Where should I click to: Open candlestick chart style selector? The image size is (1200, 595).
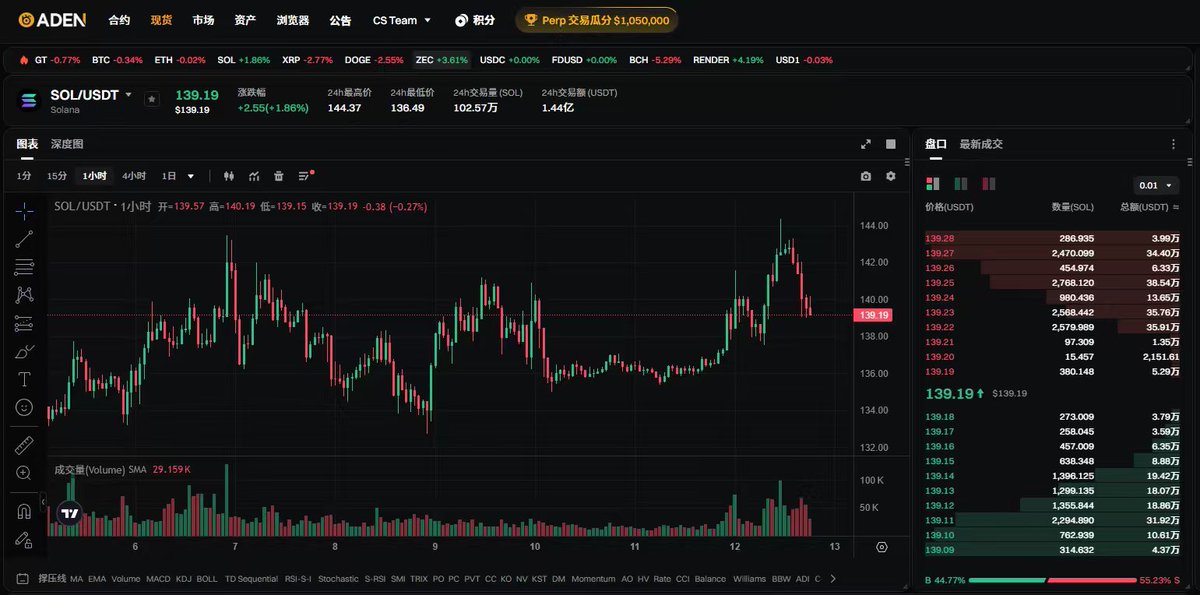(x=229, y=176)
